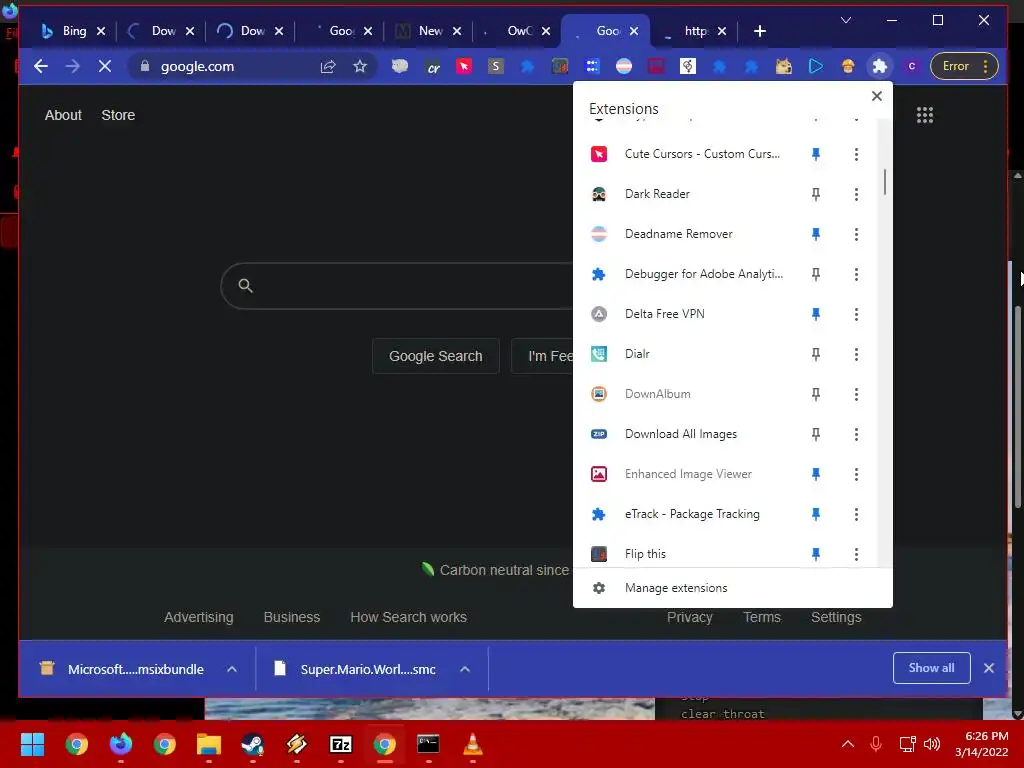Click the blue play-shaped extension icon
1024x768 pixels.
(816, 66)
